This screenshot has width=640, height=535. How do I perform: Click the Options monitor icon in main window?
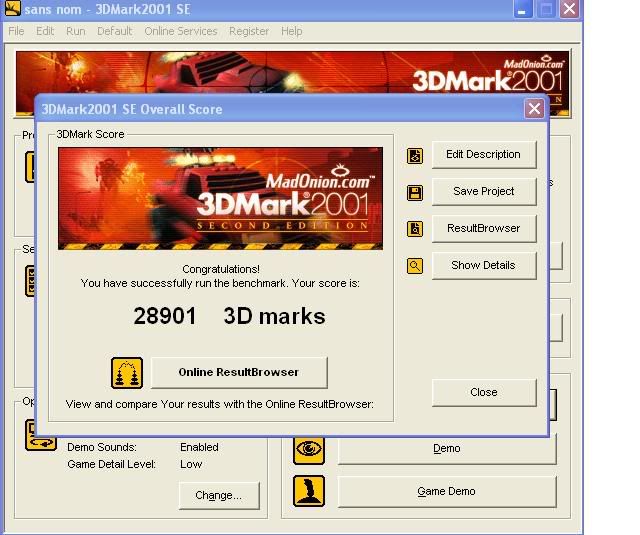click(x=40, y=435)
